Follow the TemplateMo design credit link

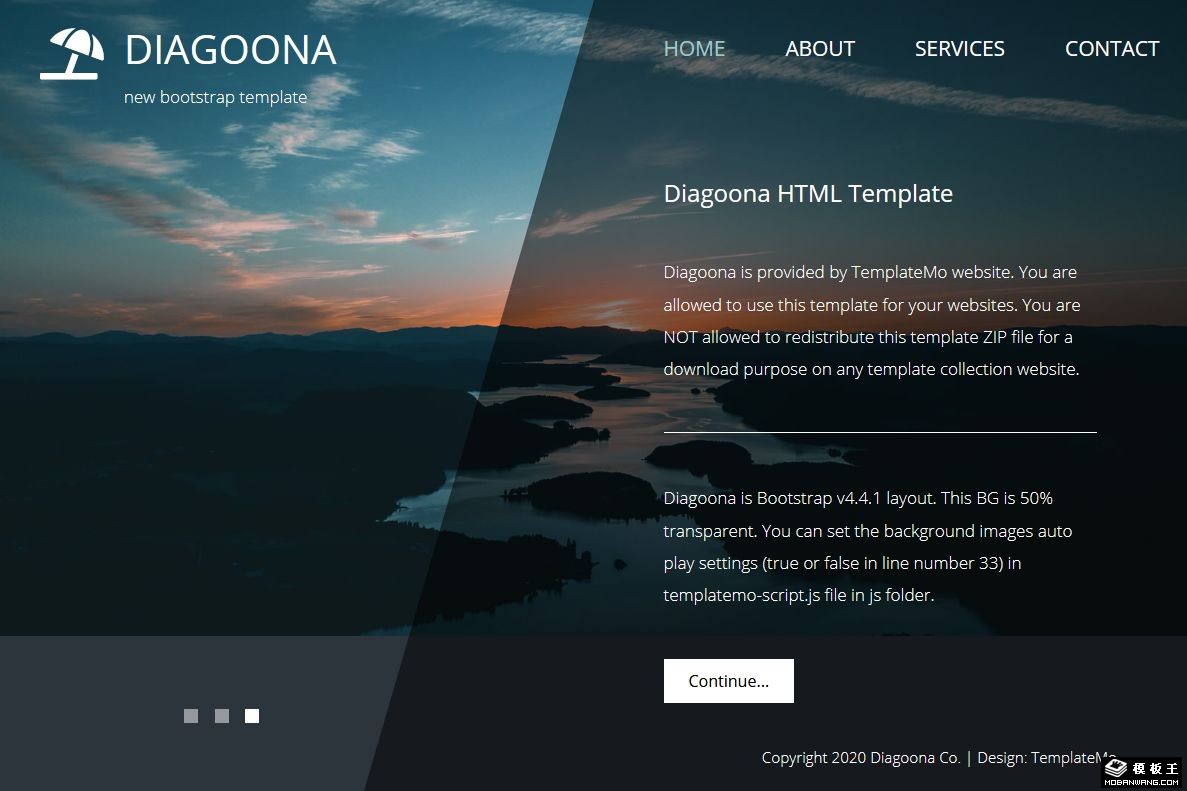pos(1072,758)
